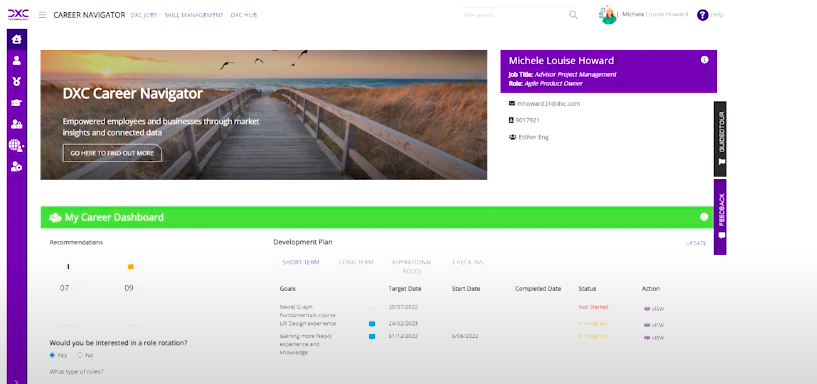817x384 pixels.
Task: Select the medal achievements icon in sidebar
Action: (17, 81)
